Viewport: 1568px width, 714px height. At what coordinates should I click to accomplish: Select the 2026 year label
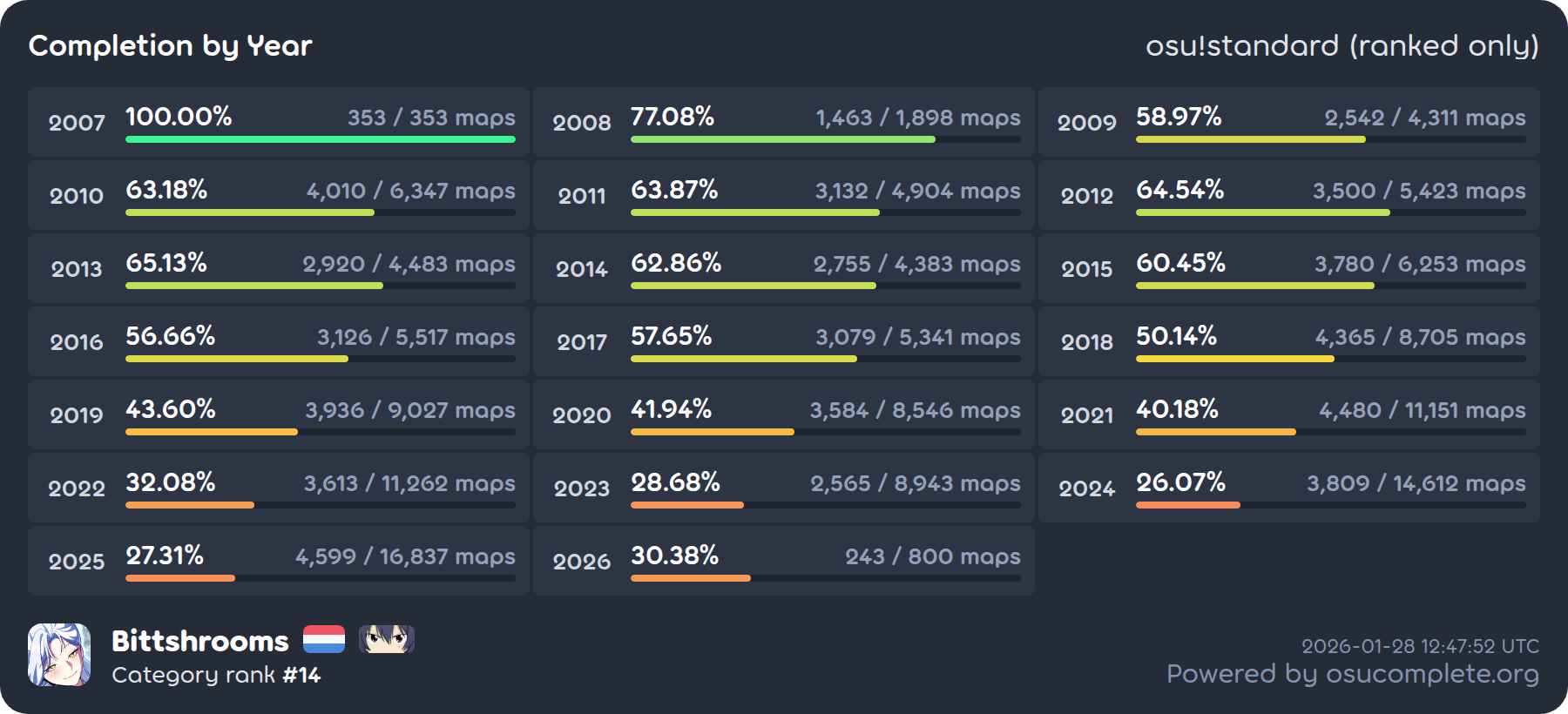582,562
